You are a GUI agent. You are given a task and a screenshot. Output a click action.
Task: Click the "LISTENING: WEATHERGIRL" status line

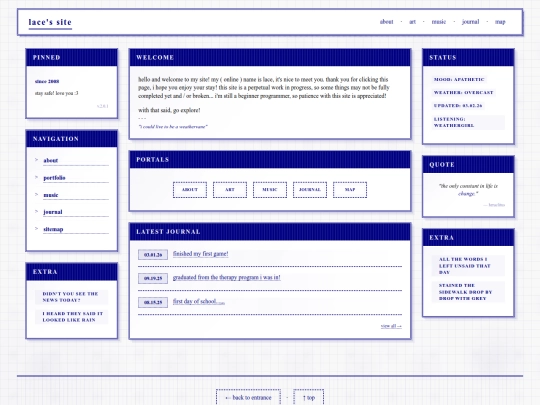click(x=468, y=122)
